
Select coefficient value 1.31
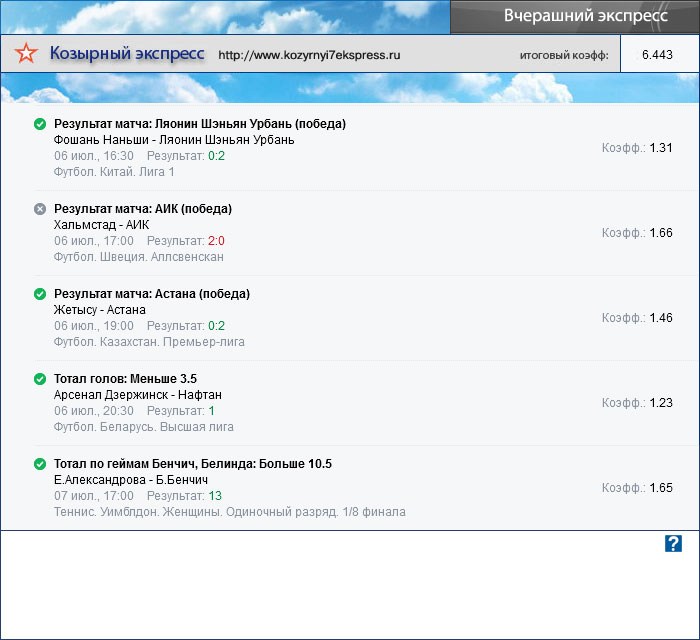pos(661,148)
